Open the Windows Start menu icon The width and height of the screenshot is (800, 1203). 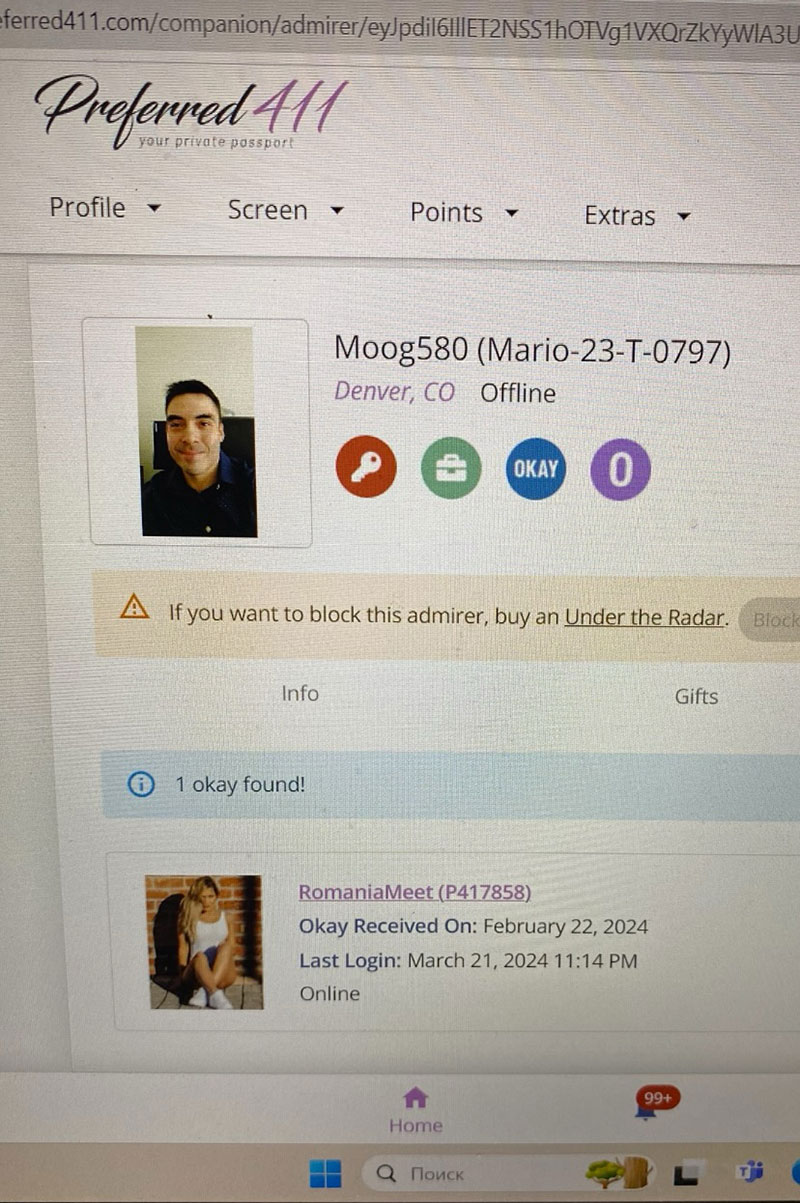pos(325,1173)
